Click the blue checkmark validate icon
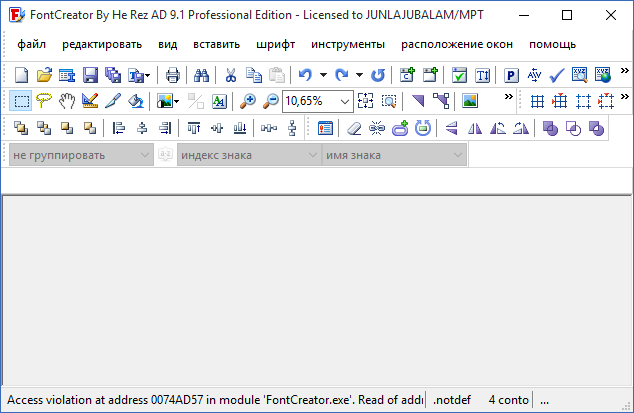 tap(557, 75)
